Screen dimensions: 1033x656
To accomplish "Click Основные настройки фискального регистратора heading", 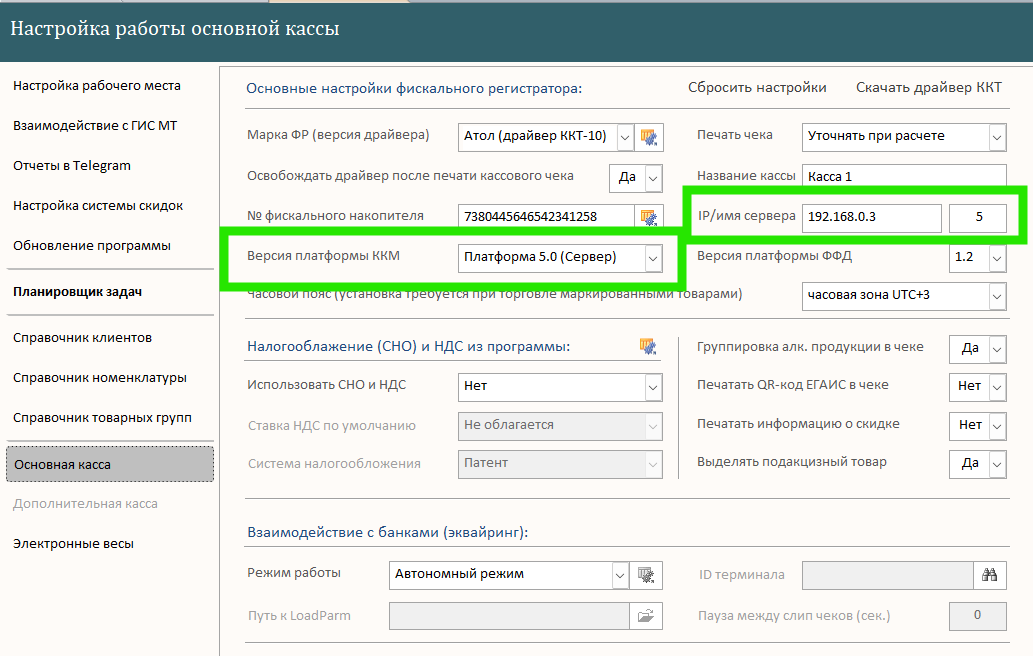I will (414, 88).
